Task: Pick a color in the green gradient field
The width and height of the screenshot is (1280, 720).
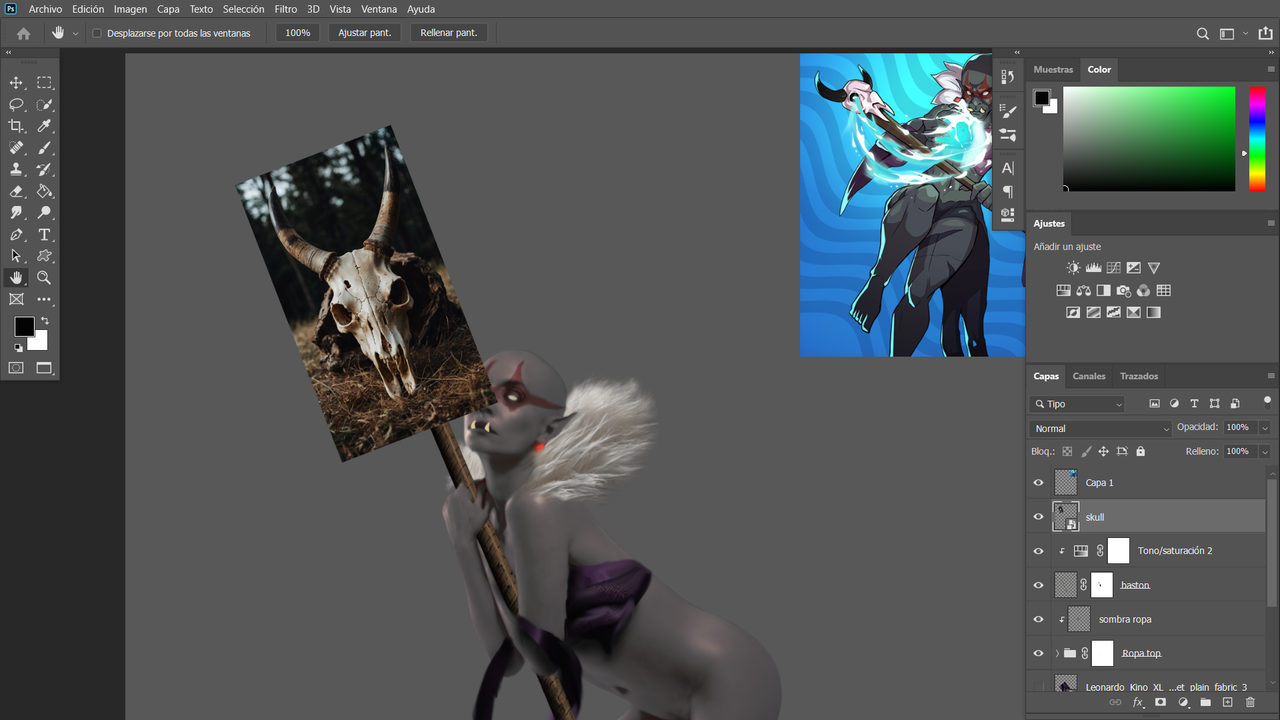Action: click(1149, 139)
